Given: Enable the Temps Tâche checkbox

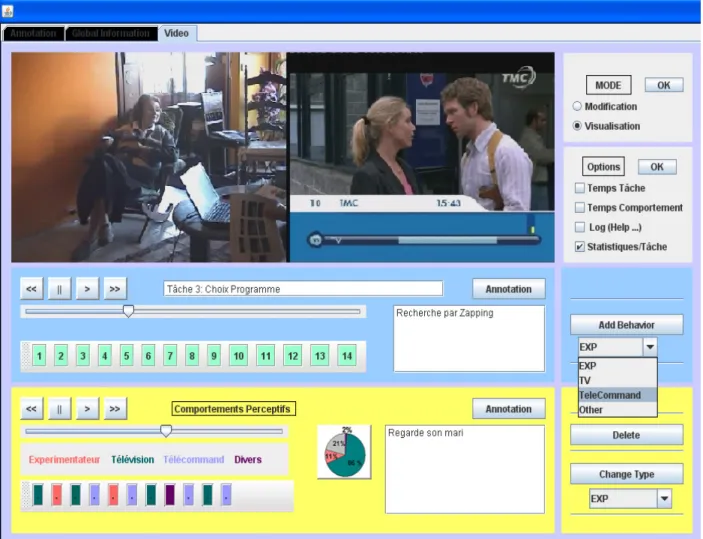Looking at the screenshot, I should pos(580,188).
